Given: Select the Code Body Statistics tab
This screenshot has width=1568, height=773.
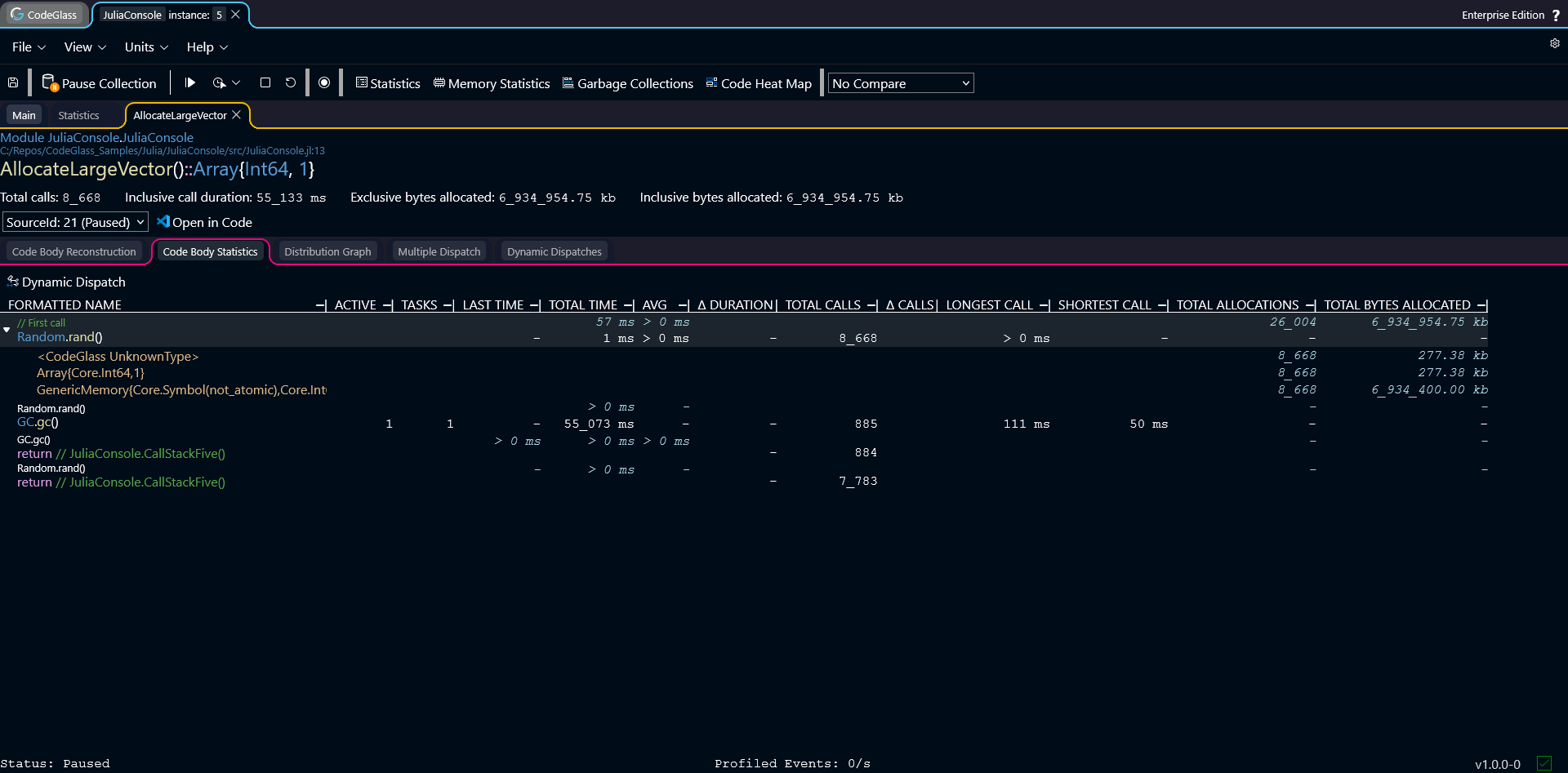Looking at the screenshot, I should (x=210, y=251).
